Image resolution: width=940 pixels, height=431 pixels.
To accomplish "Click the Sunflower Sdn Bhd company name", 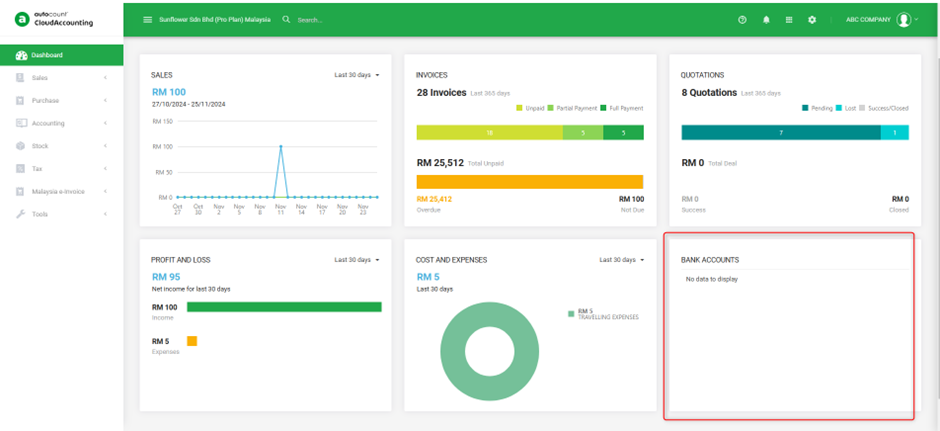I will [215, 20].
